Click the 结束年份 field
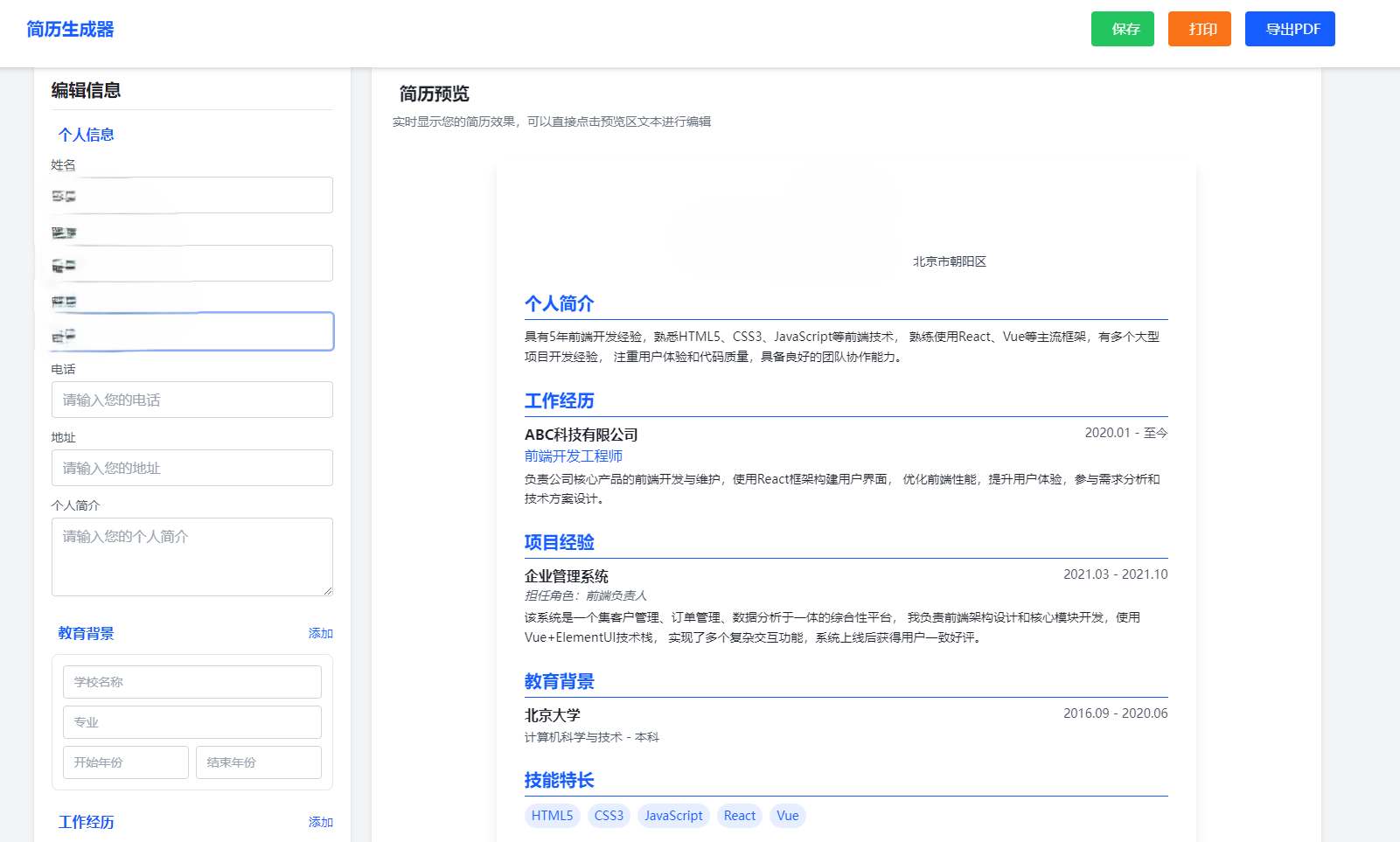1400x842 pixels. (x=259, y=762)
